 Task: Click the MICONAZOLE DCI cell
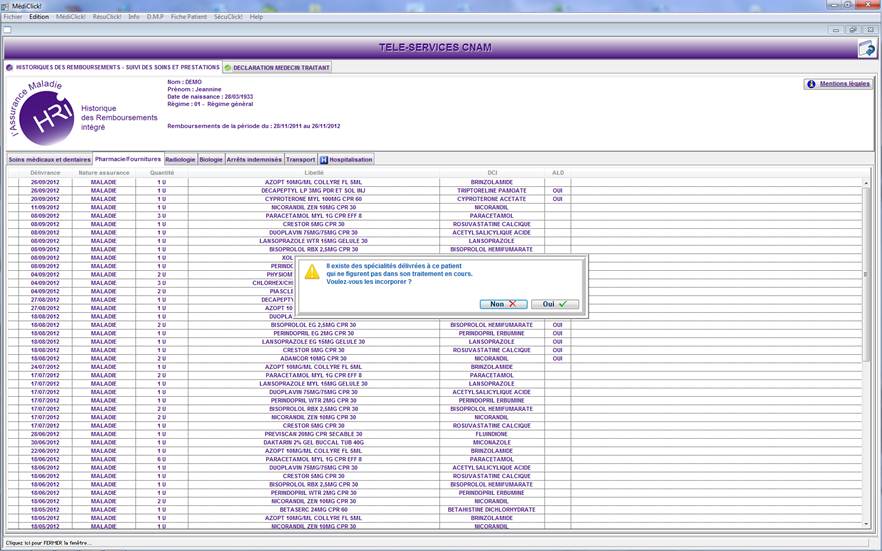492,442
